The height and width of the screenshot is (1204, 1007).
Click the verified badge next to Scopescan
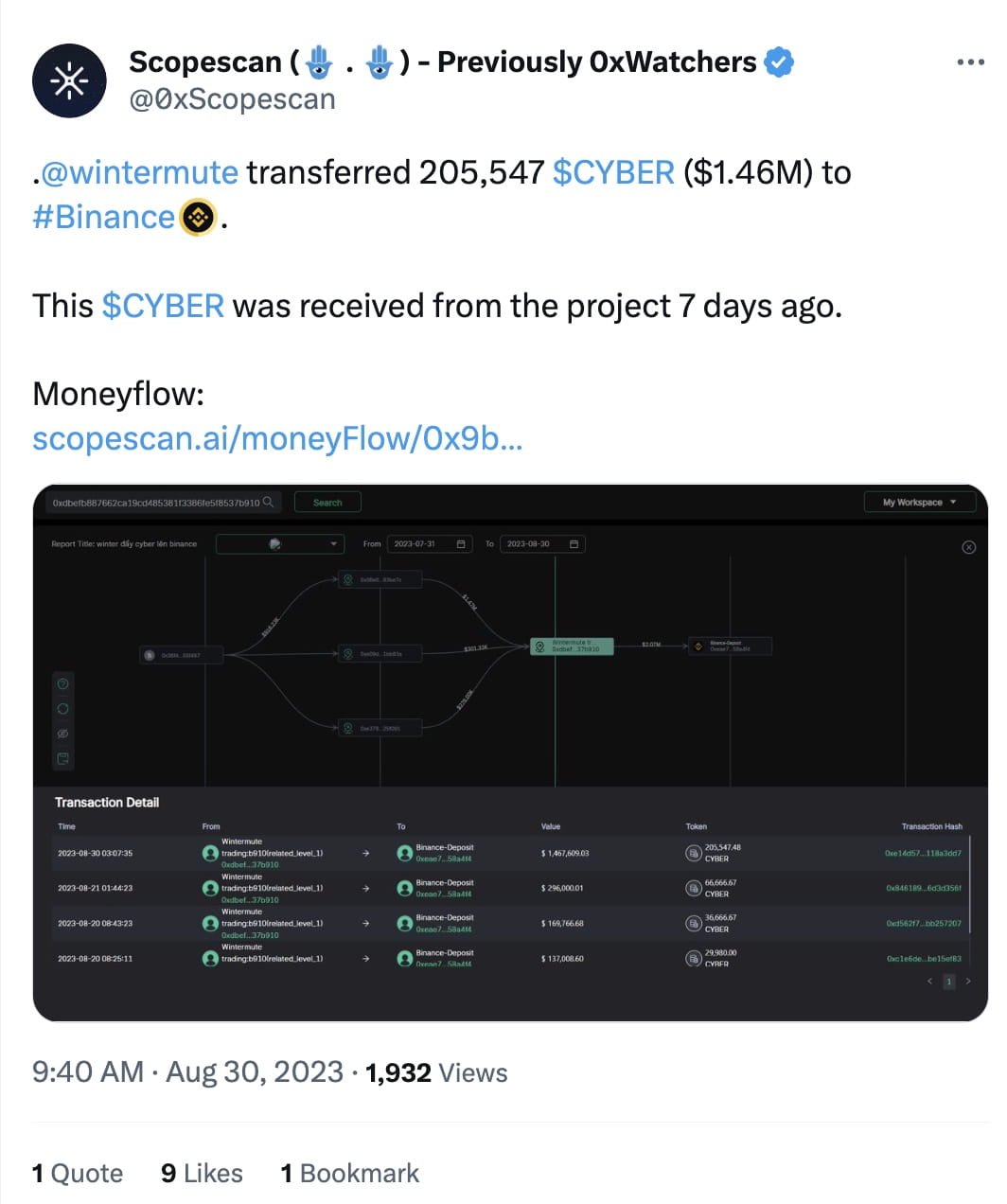tap(778, 62)
